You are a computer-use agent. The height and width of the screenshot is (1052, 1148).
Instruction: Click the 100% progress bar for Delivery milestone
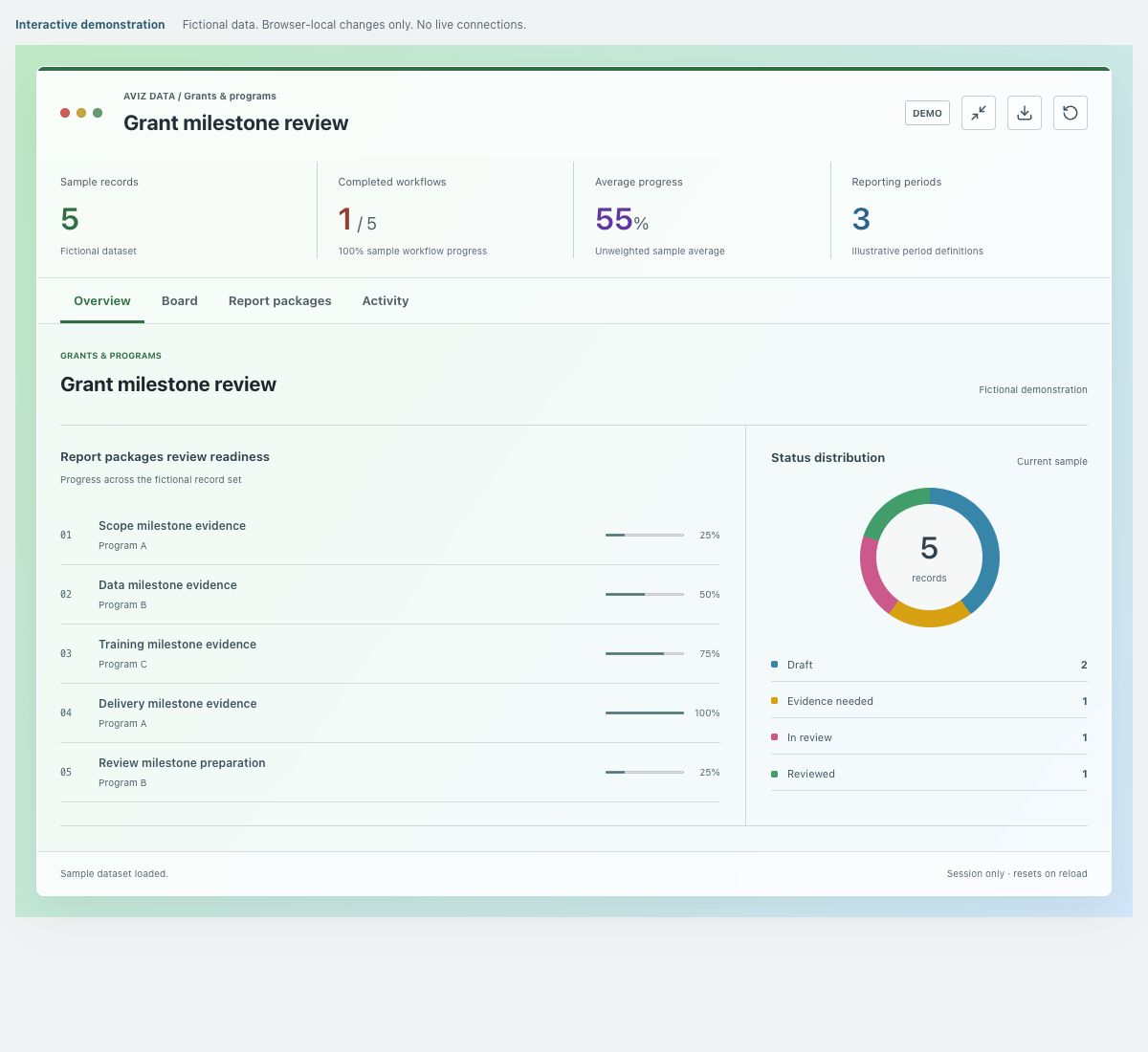[x=645, y=713]
